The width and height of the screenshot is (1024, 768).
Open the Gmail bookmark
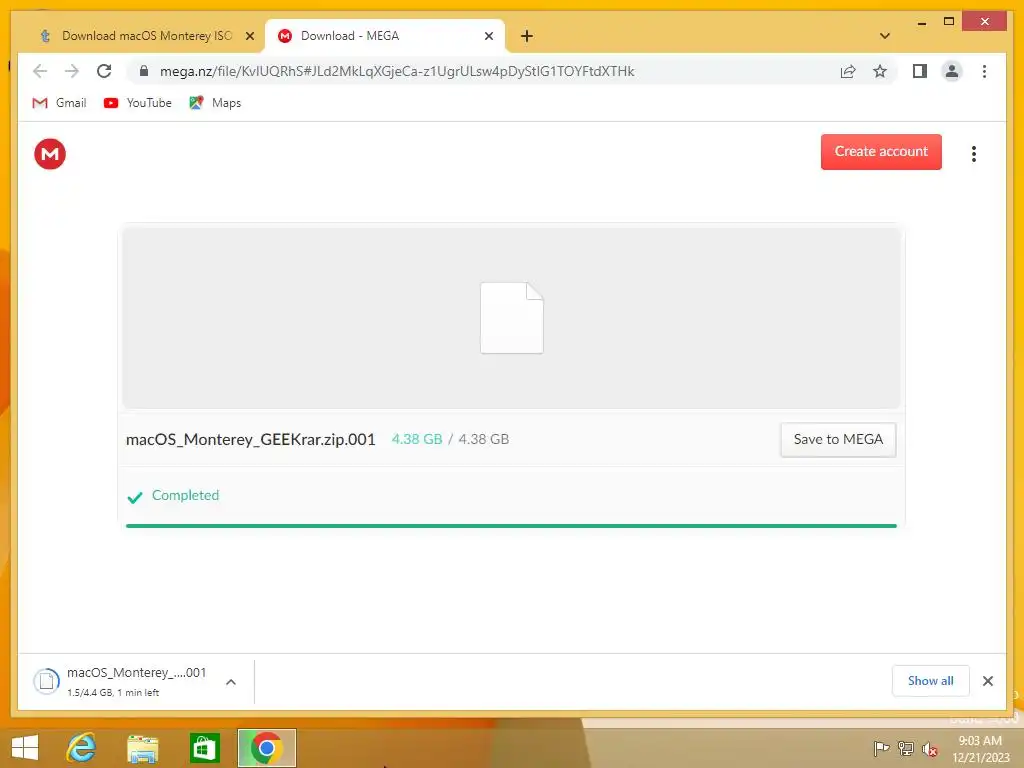(x=59, y=103)
